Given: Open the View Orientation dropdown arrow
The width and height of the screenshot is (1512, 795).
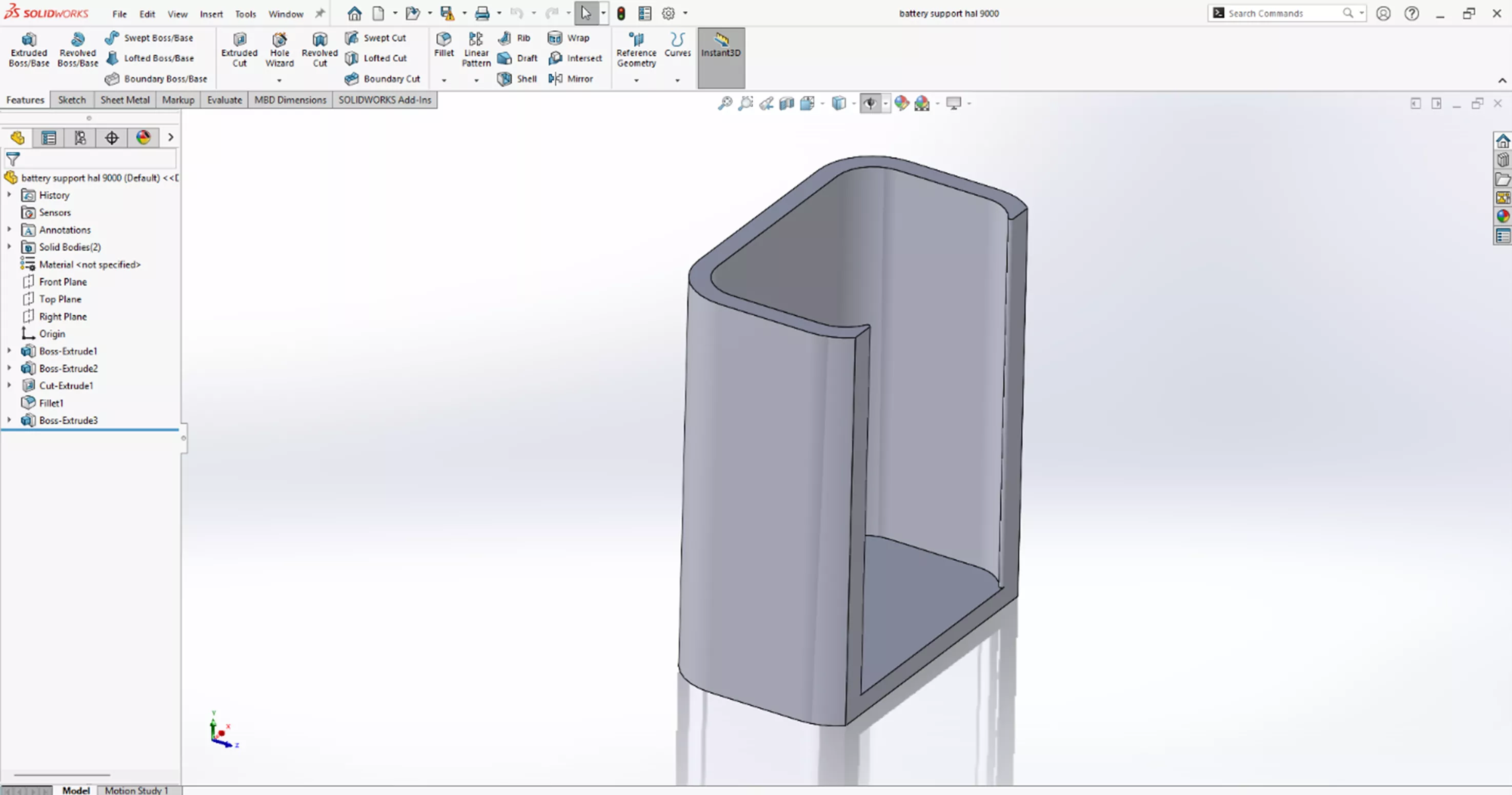Looking at the screenshot, I should coord(823,103).
